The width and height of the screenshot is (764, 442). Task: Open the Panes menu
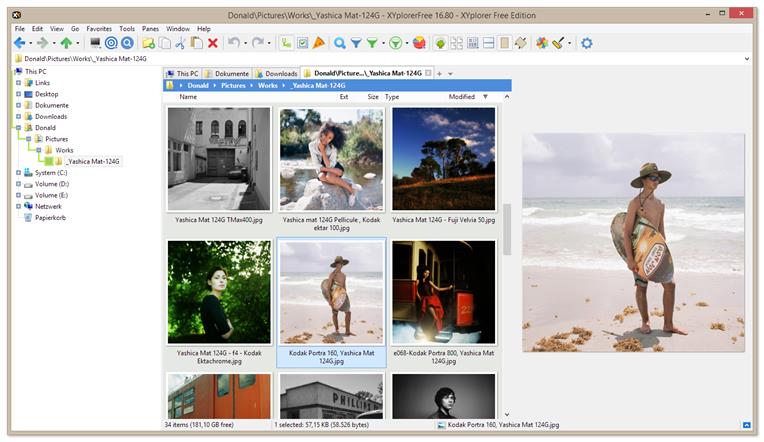coord(150,29)
